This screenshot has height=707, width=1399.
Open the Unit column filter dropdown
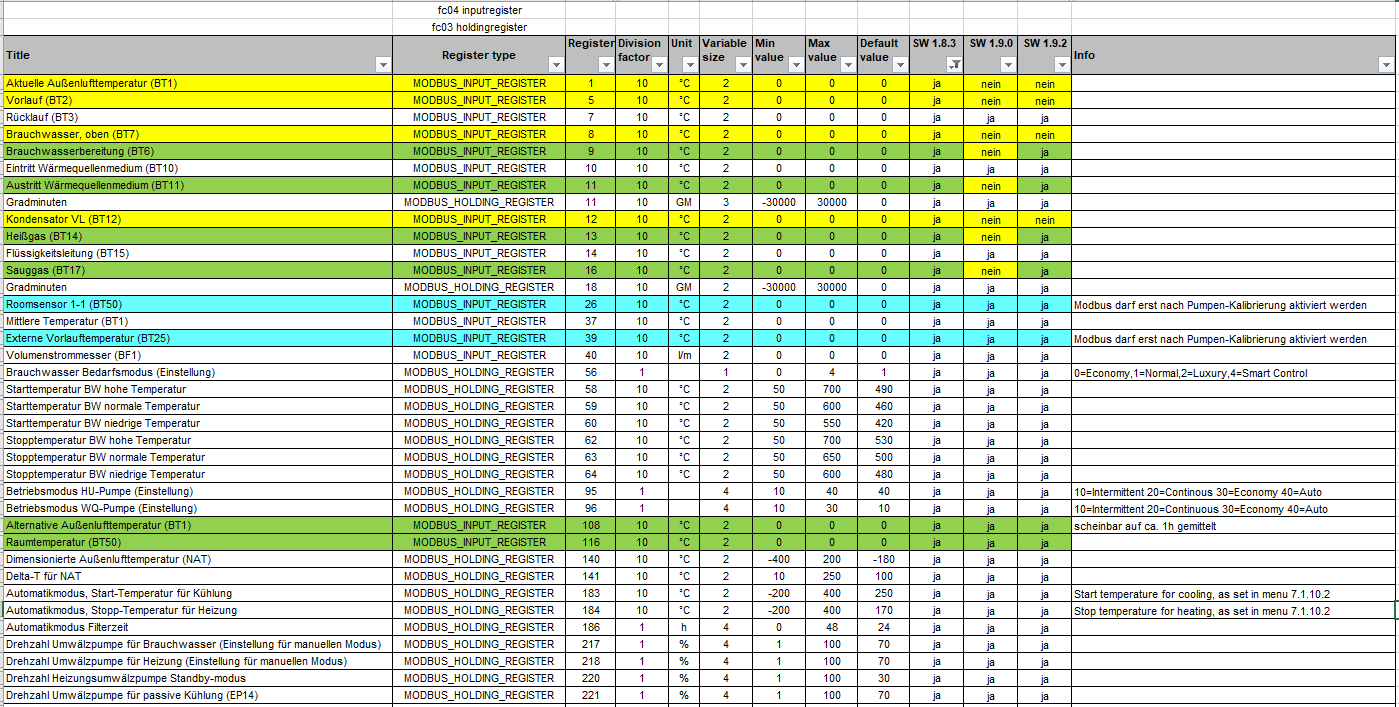tap(690, 64)
